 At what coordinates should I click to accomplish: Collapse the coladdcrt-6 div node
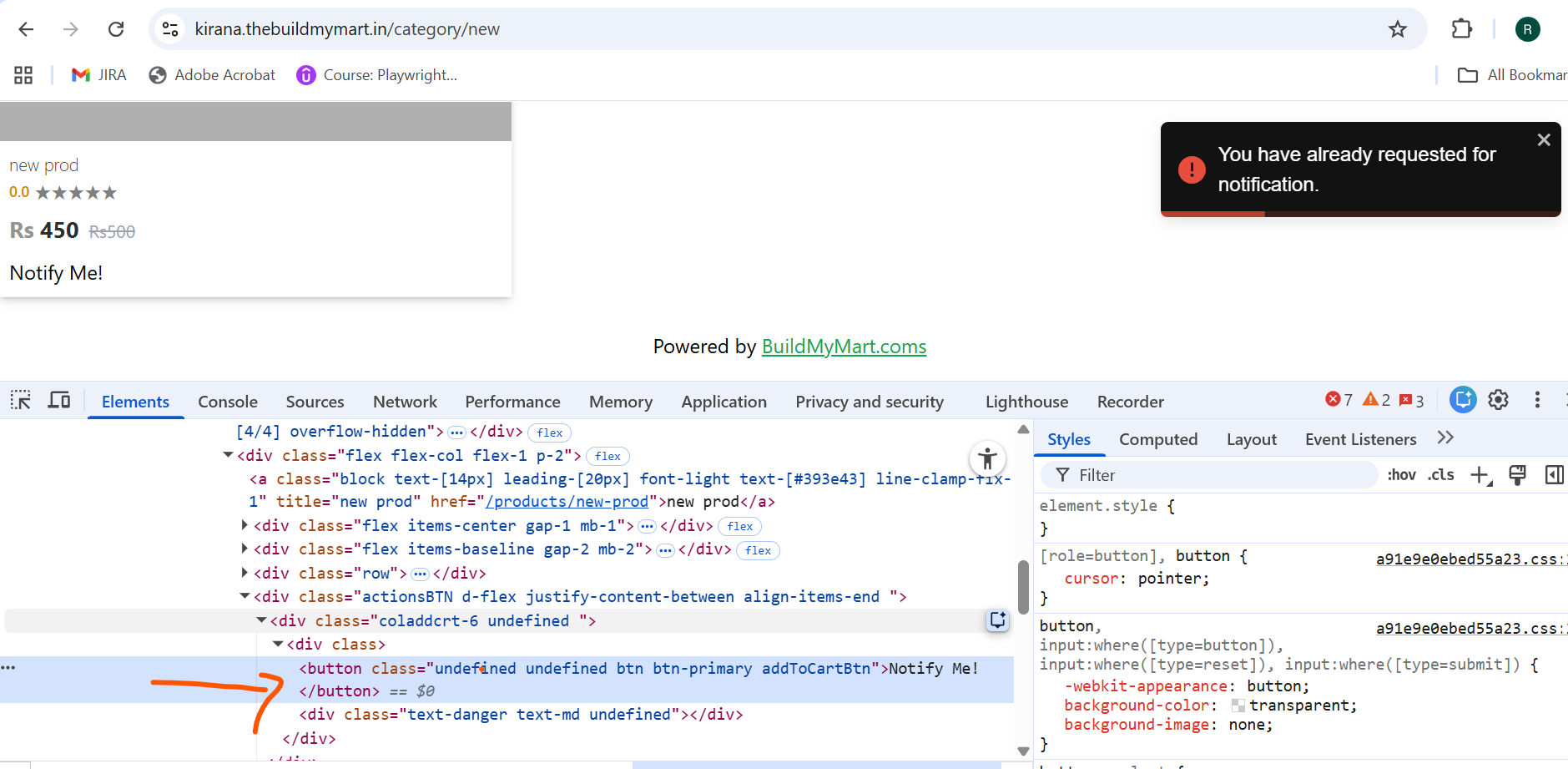coord(261,620)
